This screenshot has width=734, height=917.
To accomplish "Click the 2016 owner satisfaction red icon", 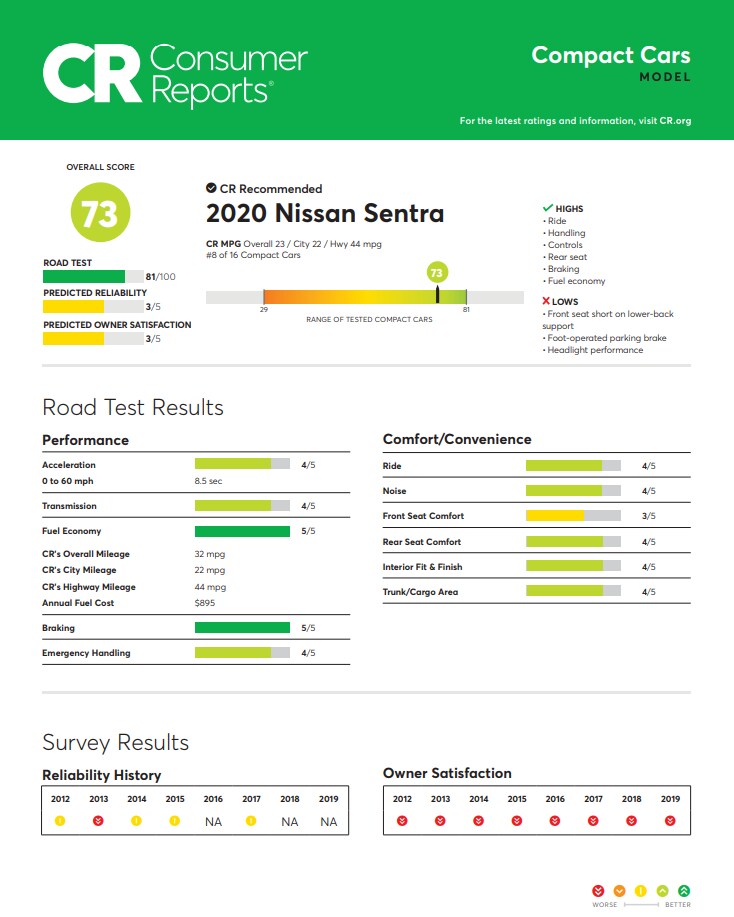I will [555, 821].
